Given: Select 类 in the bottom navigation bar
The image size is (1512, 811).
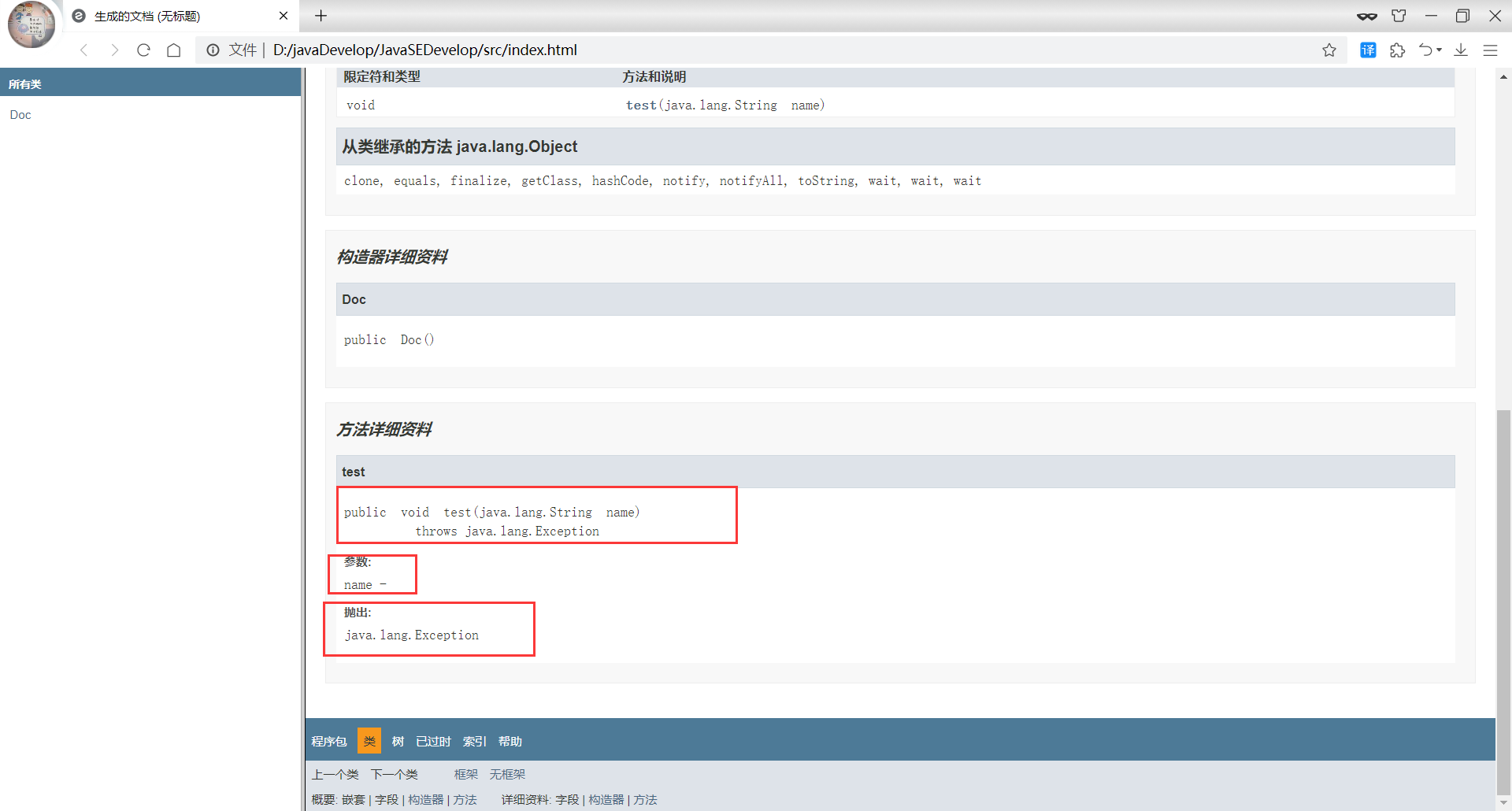Looking at the screenshot, I should [x=369, y=741].
